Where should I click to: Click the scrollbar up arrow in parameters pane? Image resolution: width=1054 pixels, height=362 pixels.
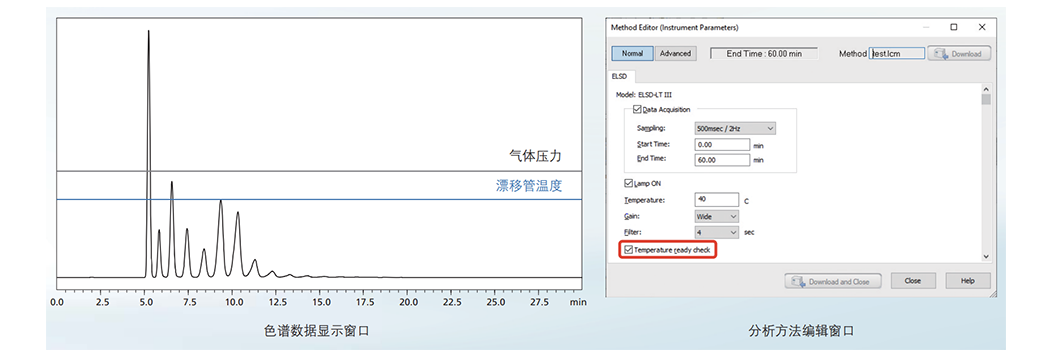tap(986, 89)
